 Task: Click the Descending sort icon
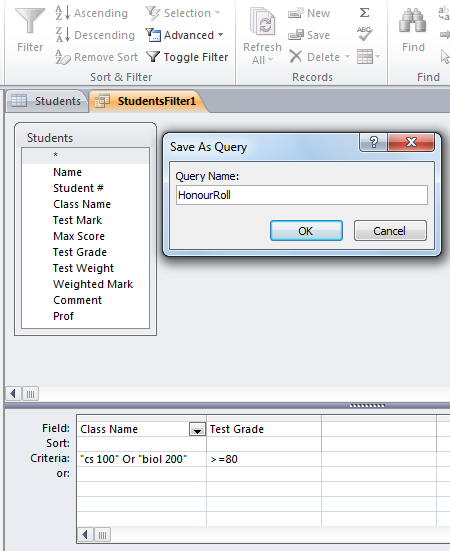click(x=63, y=35)
